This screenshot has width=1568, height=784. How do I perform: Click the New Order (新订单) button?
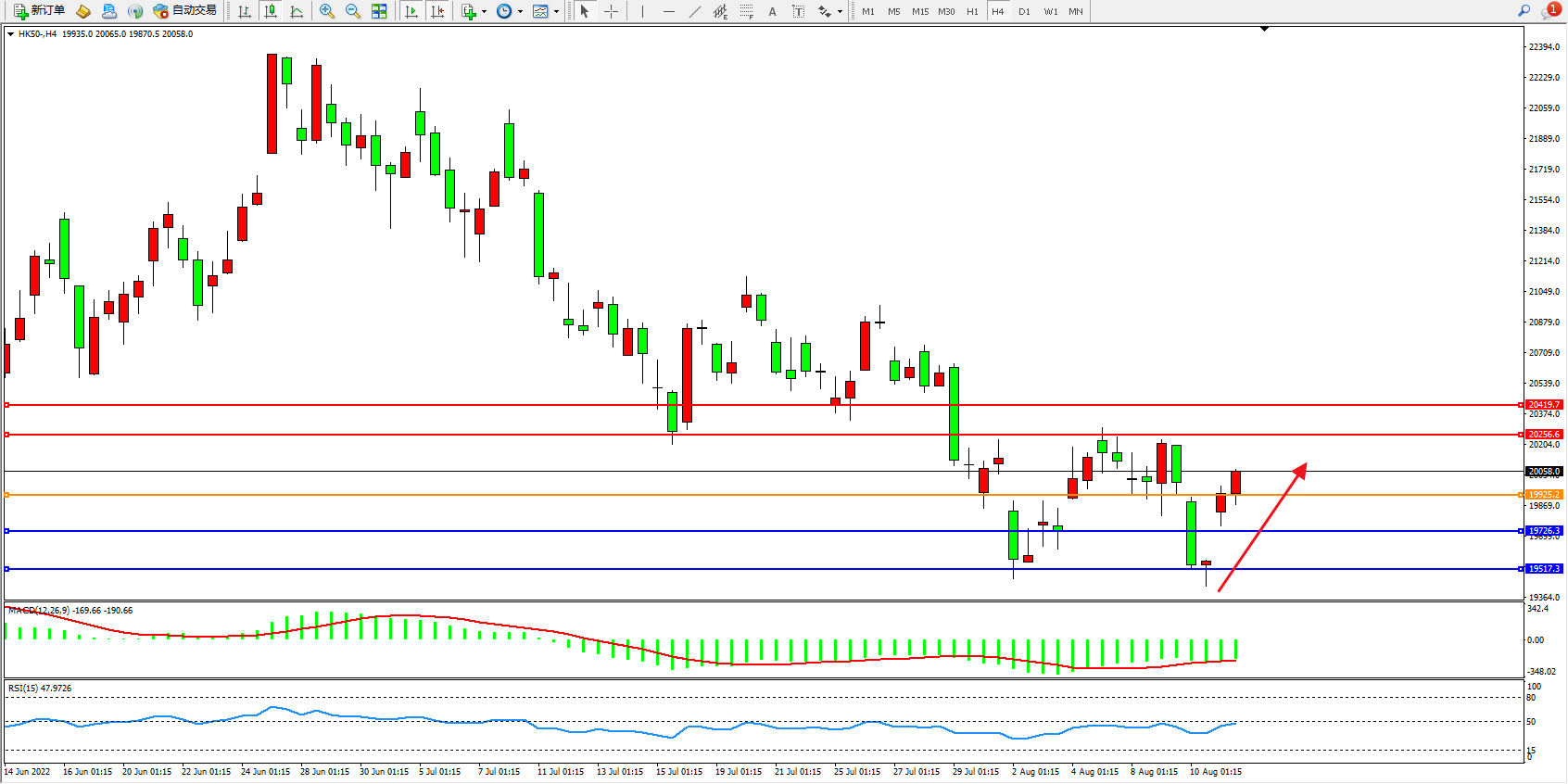tap(39, 11)
